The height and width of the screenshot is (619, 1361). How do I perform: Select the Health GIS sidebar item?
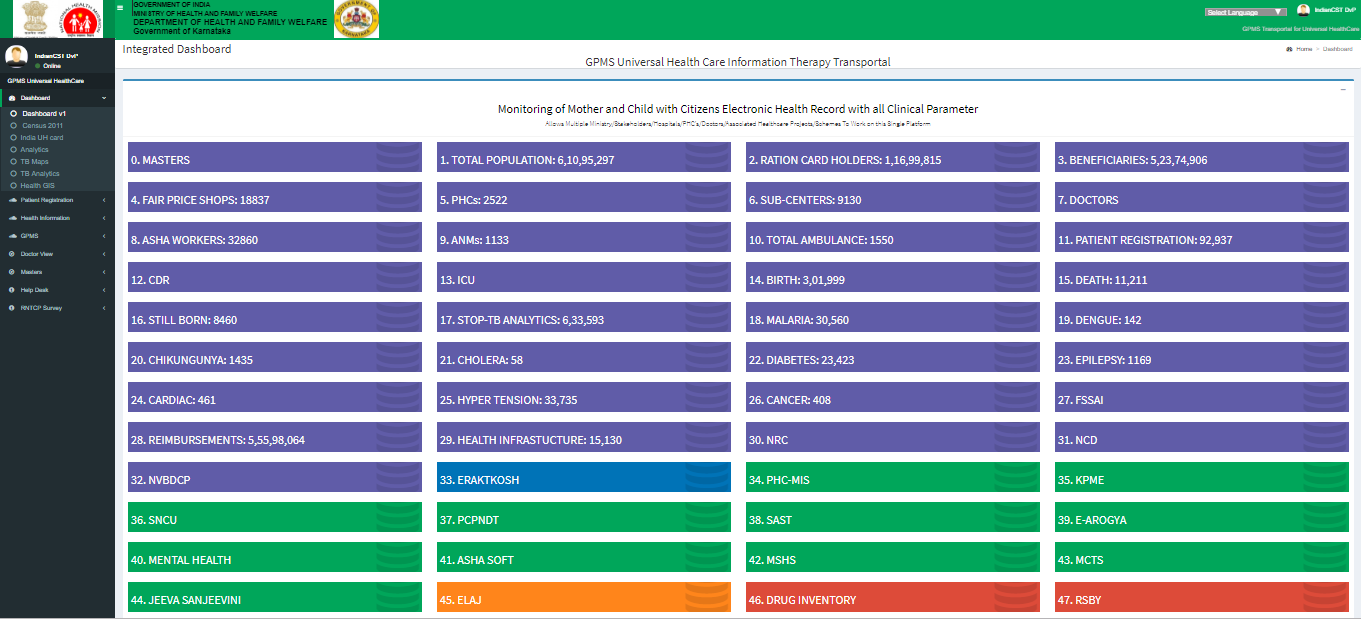[x=38, y=185]
